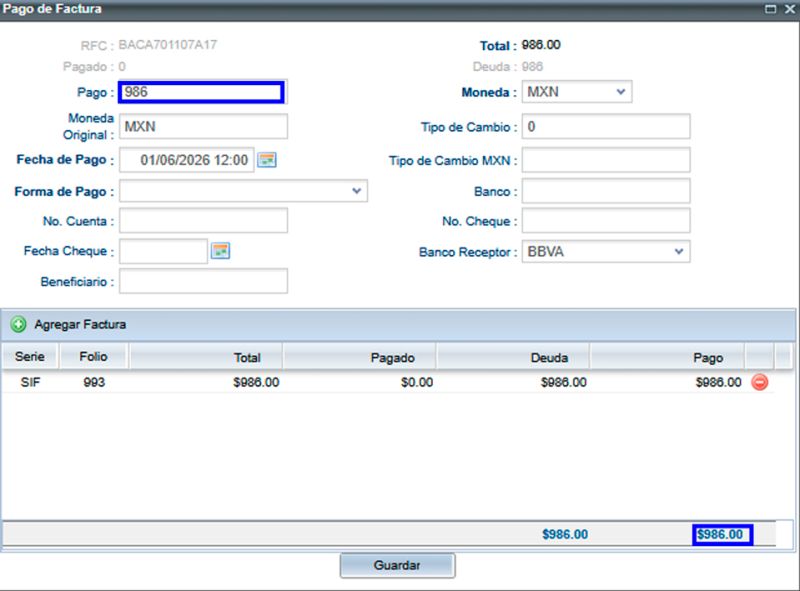The width and height of the screenshot is (800, 591).
Task: Click the RFC value BACA701107A17
Action: click(x=168, y=45)
